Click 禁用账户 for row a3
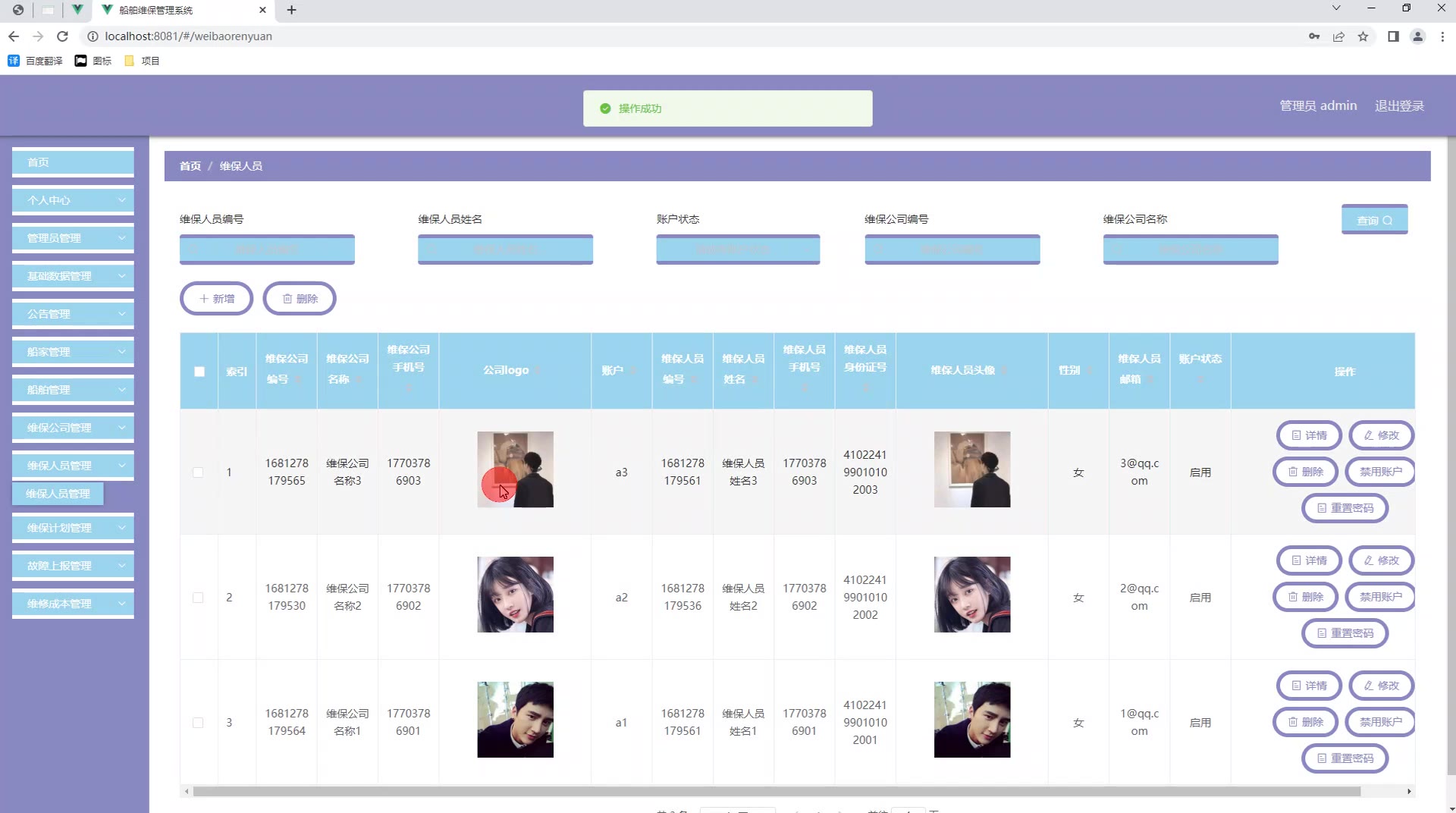1456x813 pixels. (1380, 472)
